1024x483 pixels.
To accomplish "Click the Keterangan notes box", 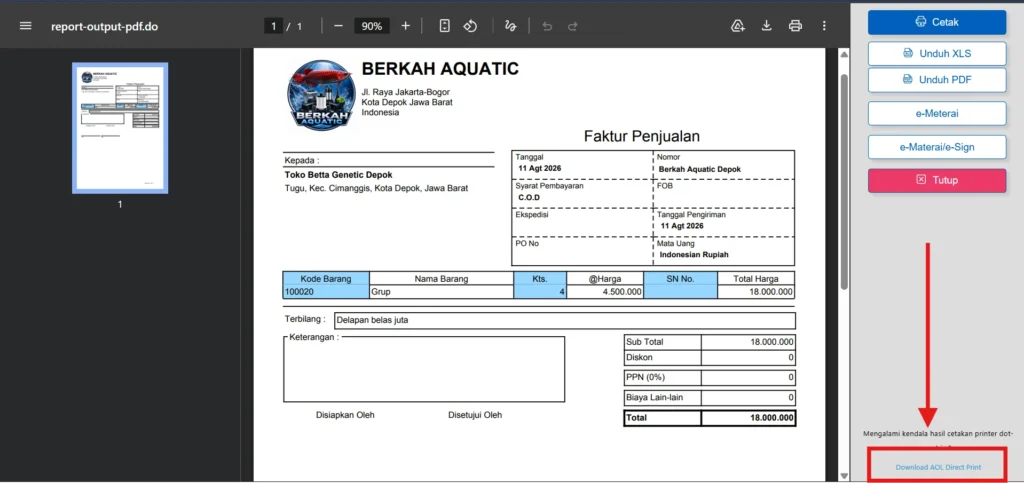I will pos(424,369).
